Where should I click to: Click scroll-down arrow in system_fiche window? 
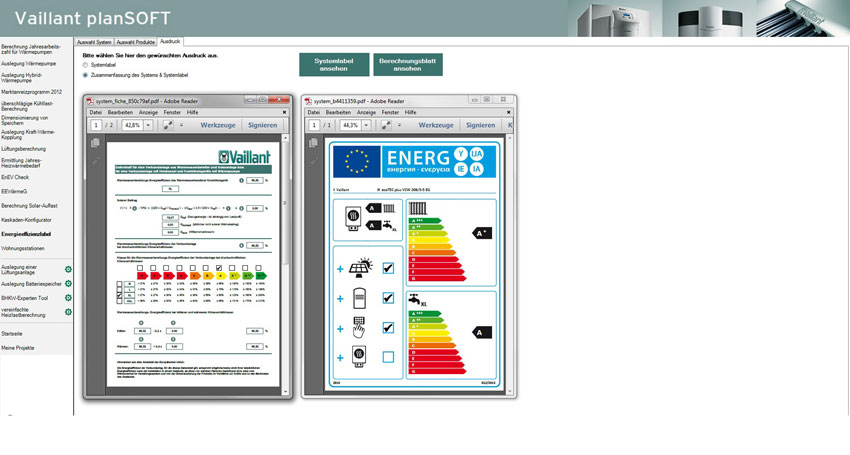pos(286,391)
